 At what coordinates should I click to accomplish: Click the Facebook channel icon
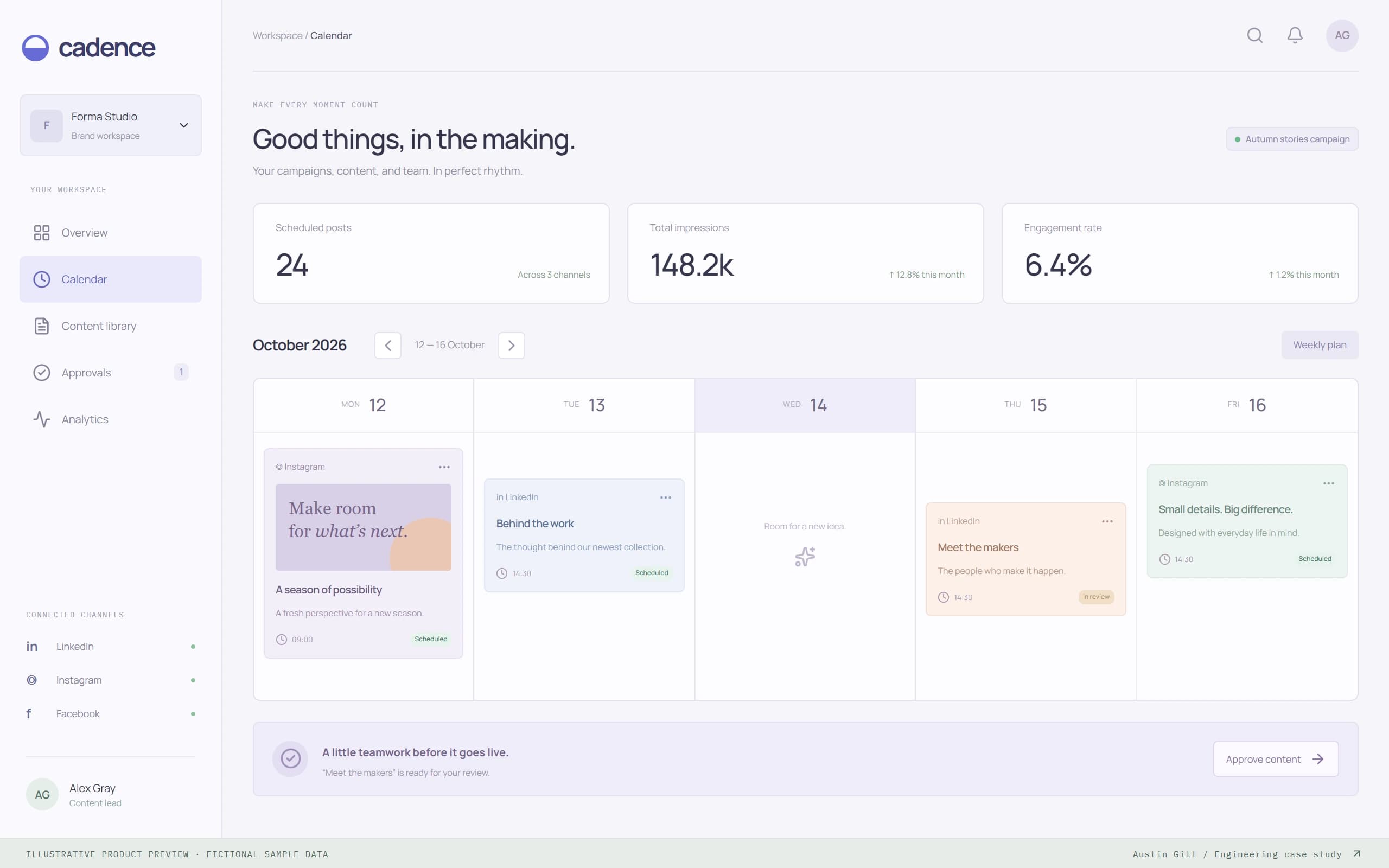click(x=29, y=713)
